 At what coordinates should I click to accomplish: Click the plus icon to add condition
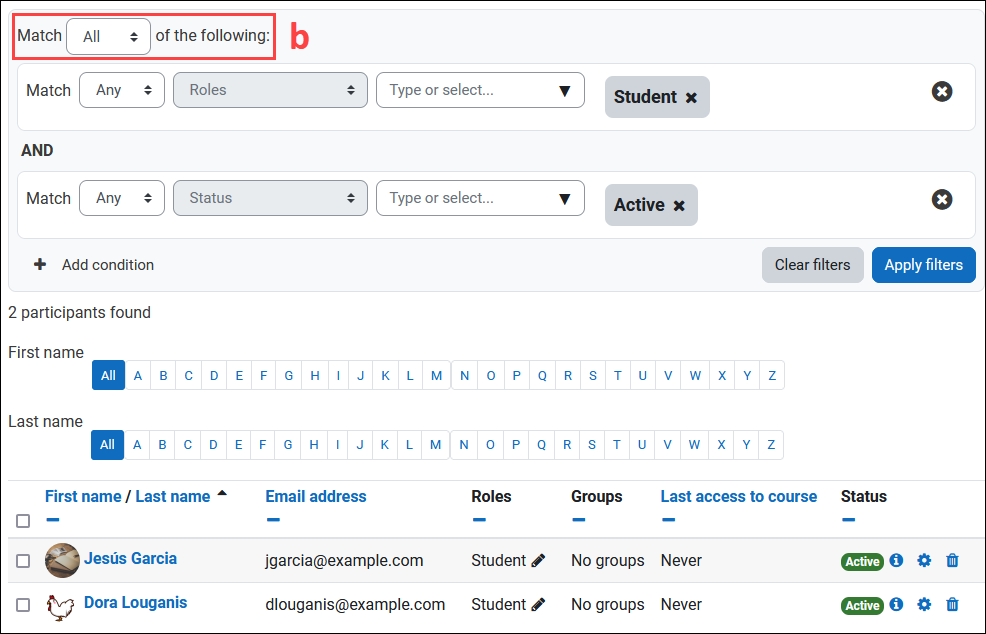[x=40, y=265]
